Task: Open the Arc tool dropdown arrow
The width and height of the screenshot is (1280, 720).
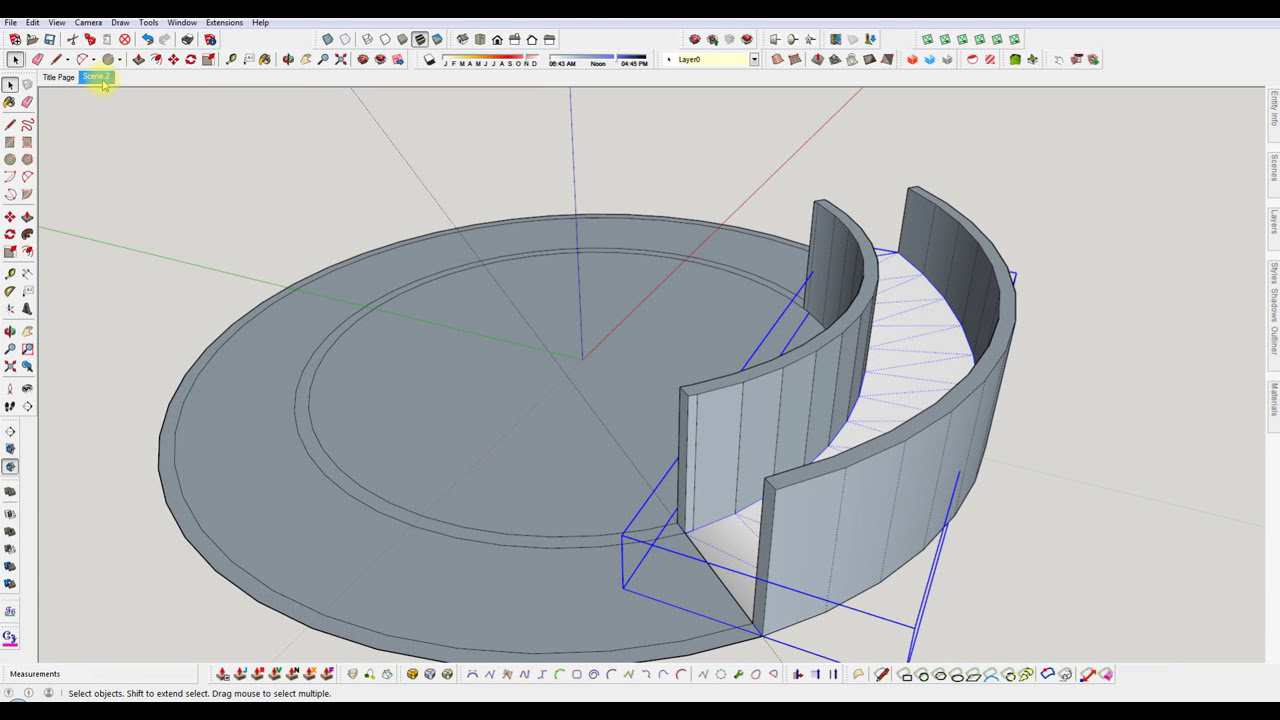Action: pyautogui.click(x=94, y=60)
